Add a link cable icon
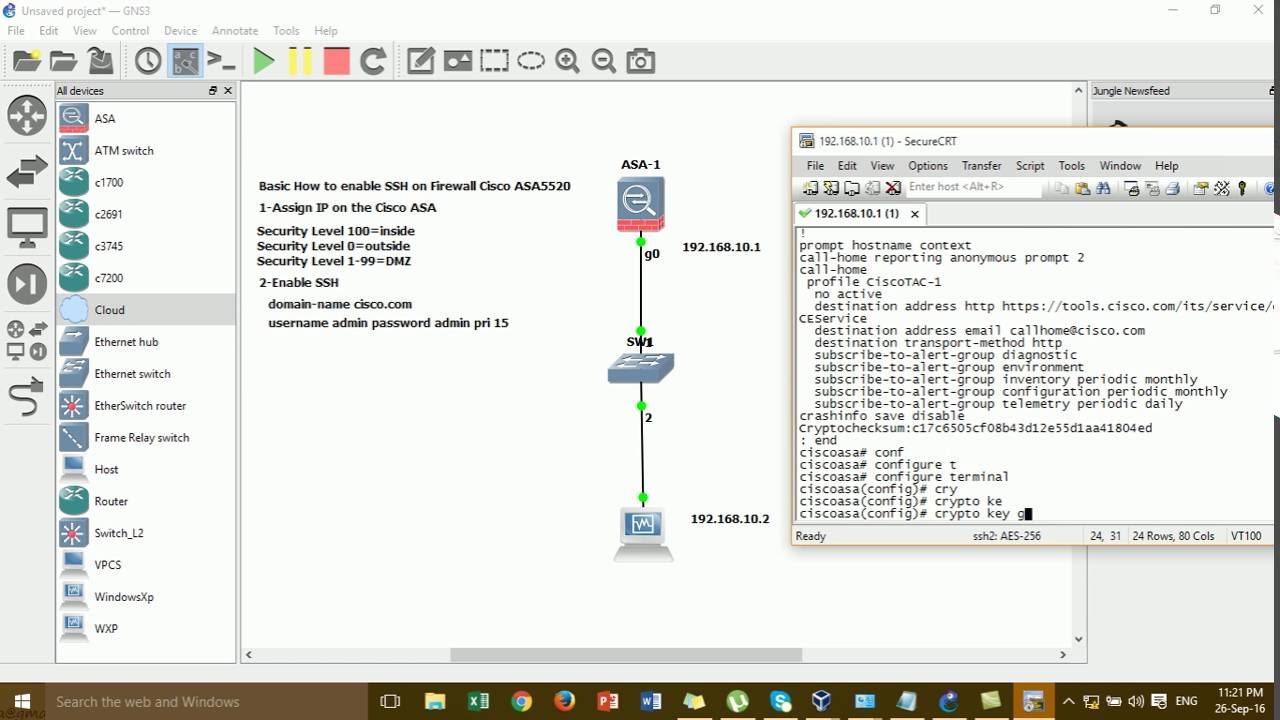 (27, 398)
